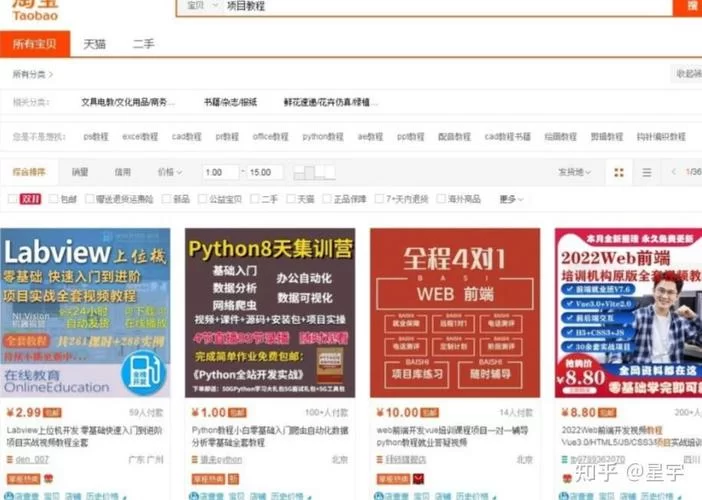Go to previous results page arrow
Image resolution: width=702 pixels, height=500 pixels.
pyautogui.click(x=673, y=172)
